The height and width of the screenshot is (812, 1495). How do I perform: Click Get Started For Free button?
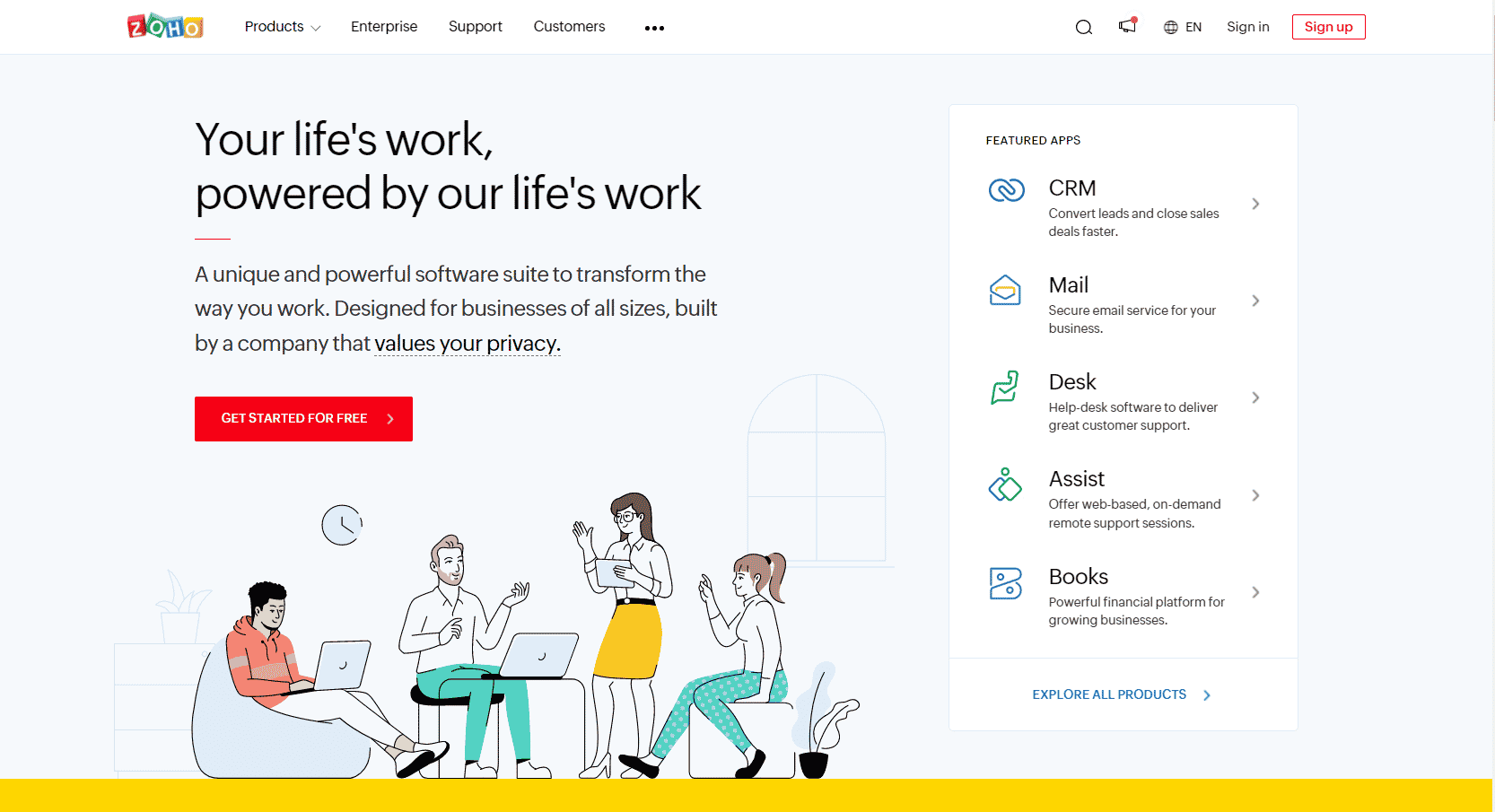click(x=303, y=419)
